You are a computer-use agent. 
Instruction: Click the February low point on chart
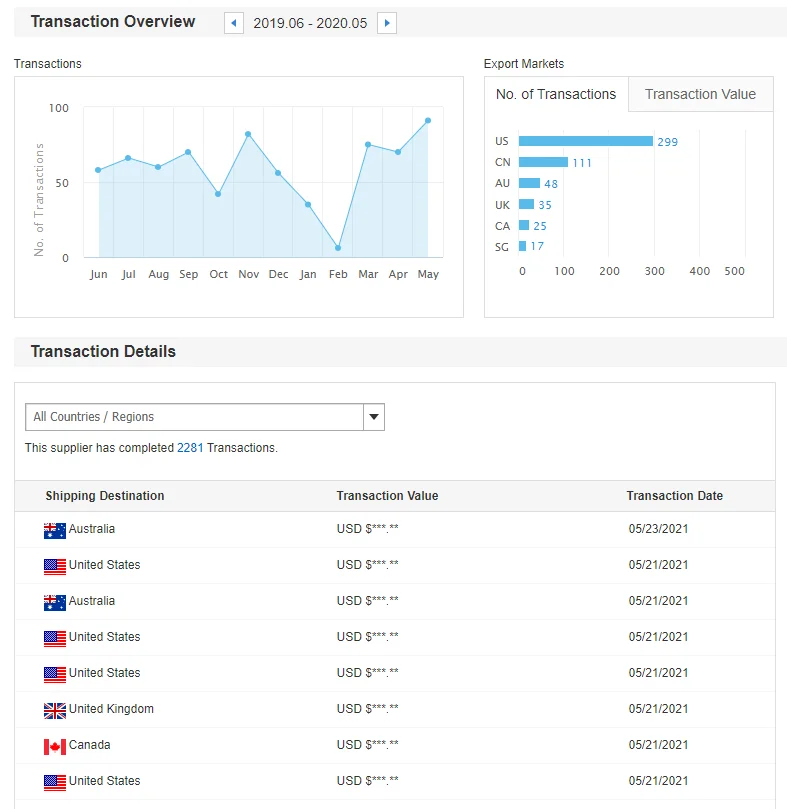(338, 247)
